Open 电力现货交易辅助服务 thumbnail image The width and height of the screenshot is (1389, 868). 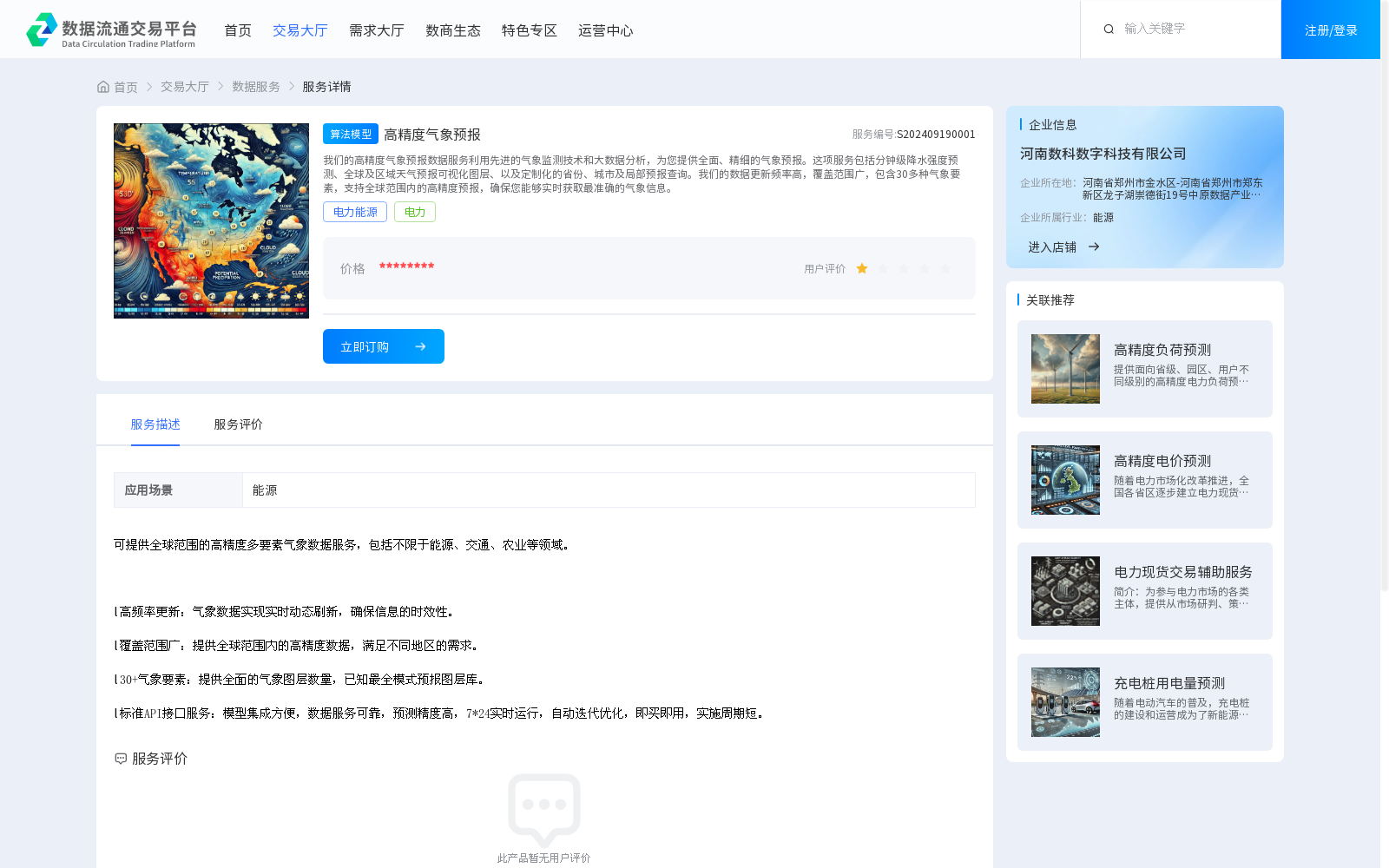[x=1065, y=591]
